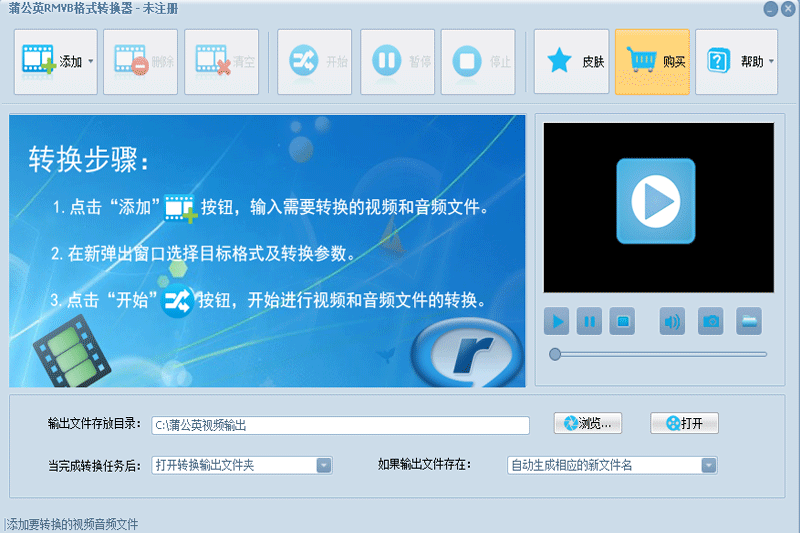Pause conversion with the 暂停 button
Viewport: 800px width, 533px height.
397,62
